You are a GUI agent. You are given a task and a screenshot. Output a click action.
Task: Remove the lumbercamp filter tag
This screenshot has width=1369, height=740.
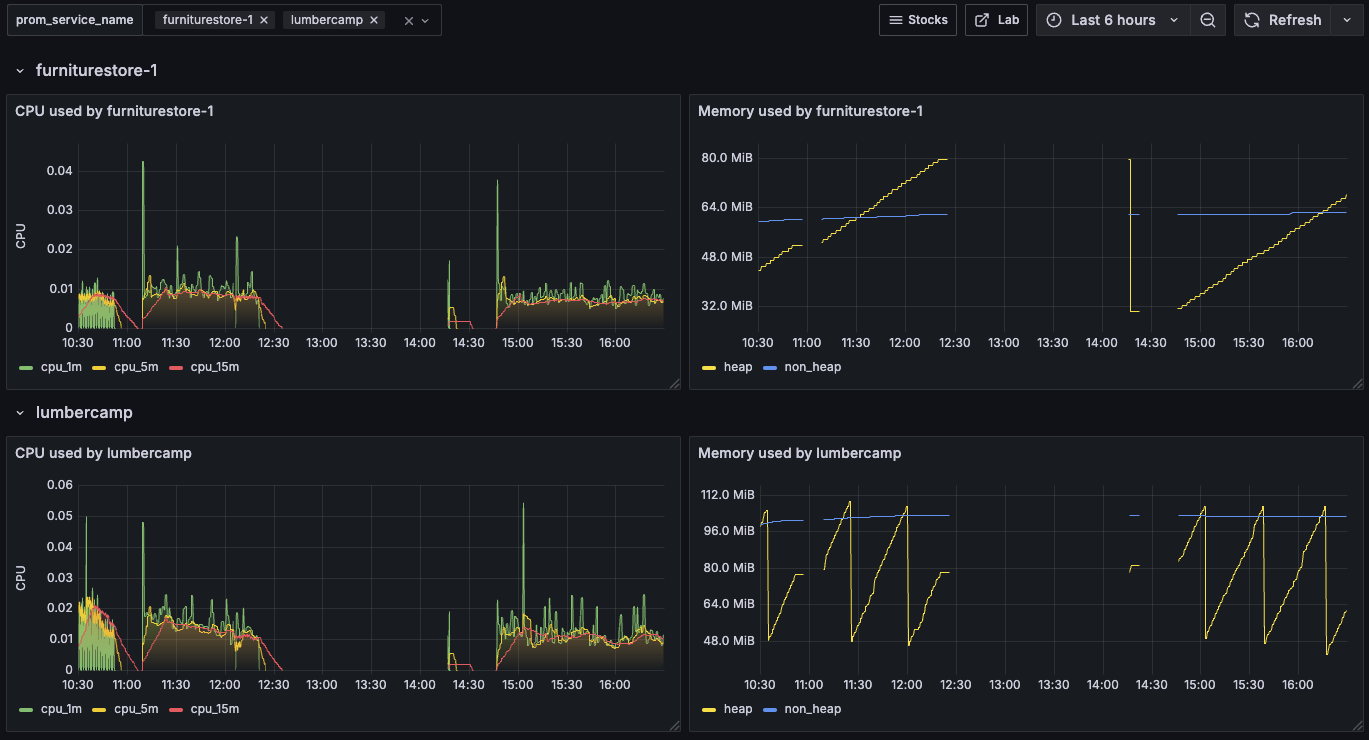[x=373, y=20]
